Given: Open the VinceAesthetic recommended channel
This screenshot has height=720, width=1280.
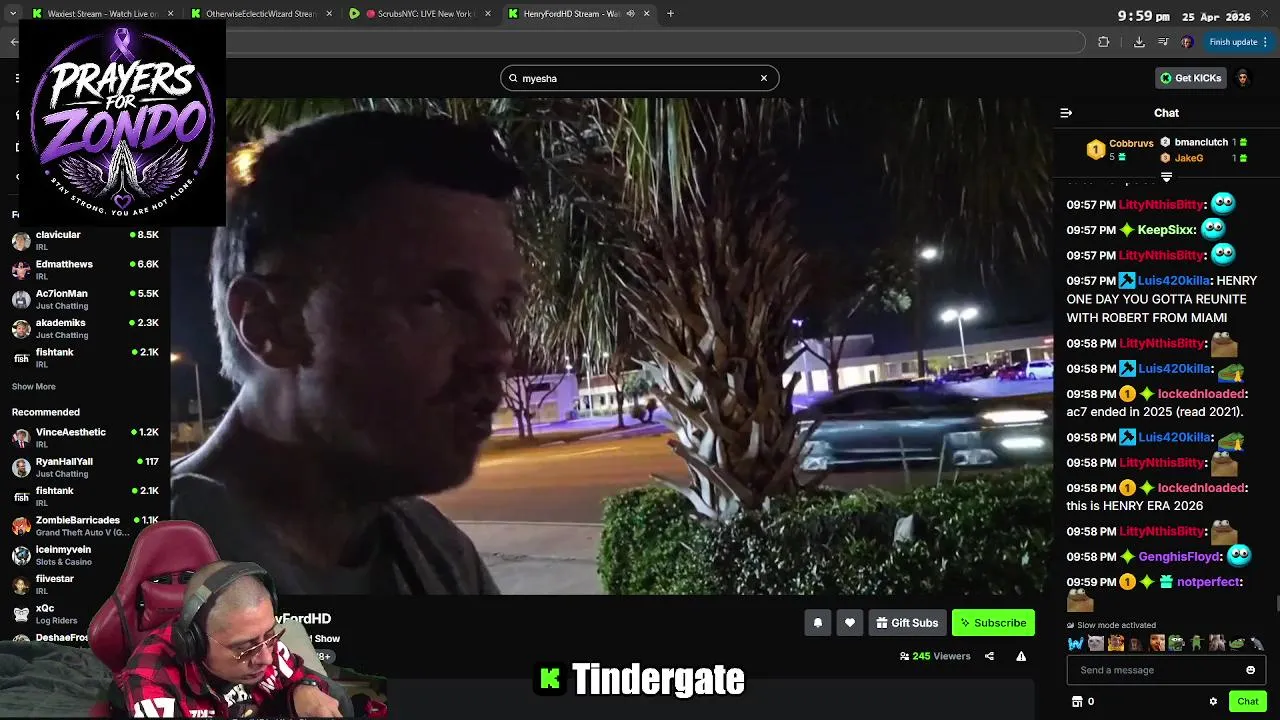Looking at the screenshot, I should pos(85,438).
